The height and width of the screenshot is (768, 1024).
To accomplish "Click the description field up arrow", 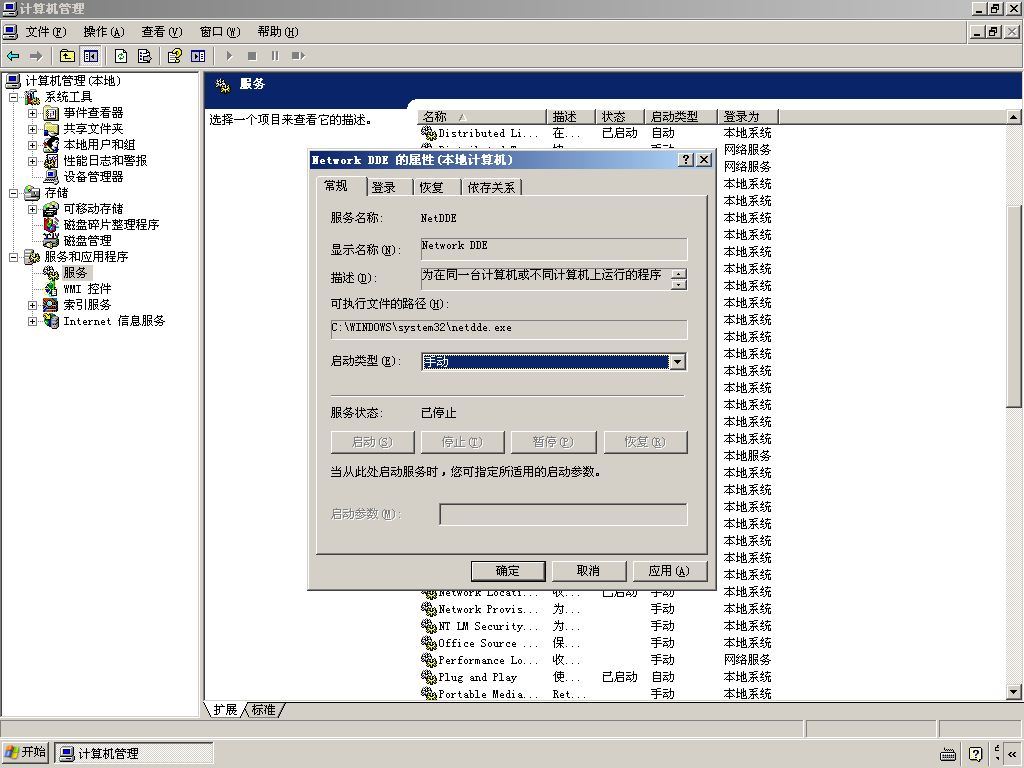I will coord(679,274).
